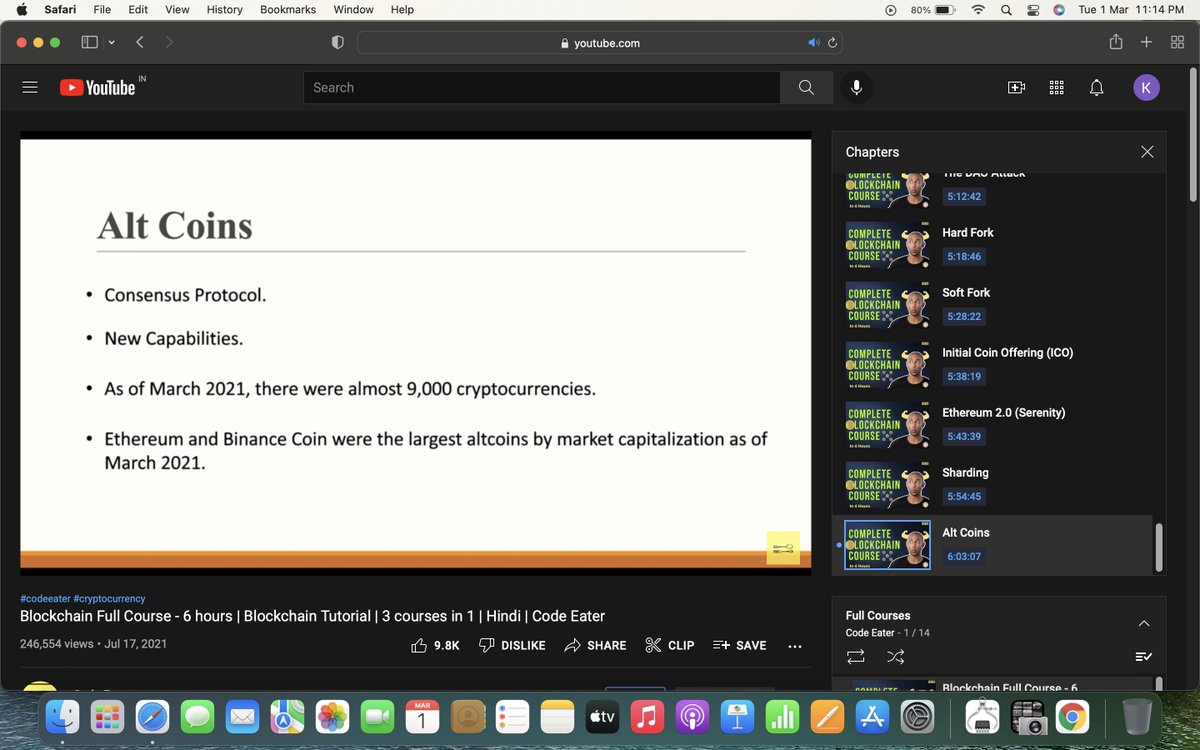The width and height of the screenshot is (1200, 750).
Task: Open Wi-Fi status in menu bar
Action: (977, 10)
